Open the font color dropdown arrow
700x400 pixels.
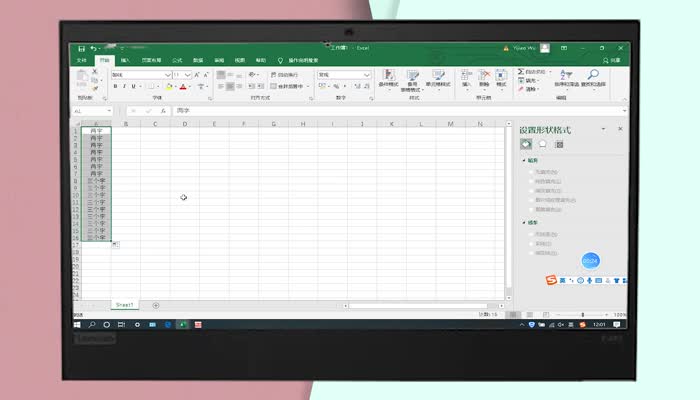pyautogui.click(x=190, y=86)
